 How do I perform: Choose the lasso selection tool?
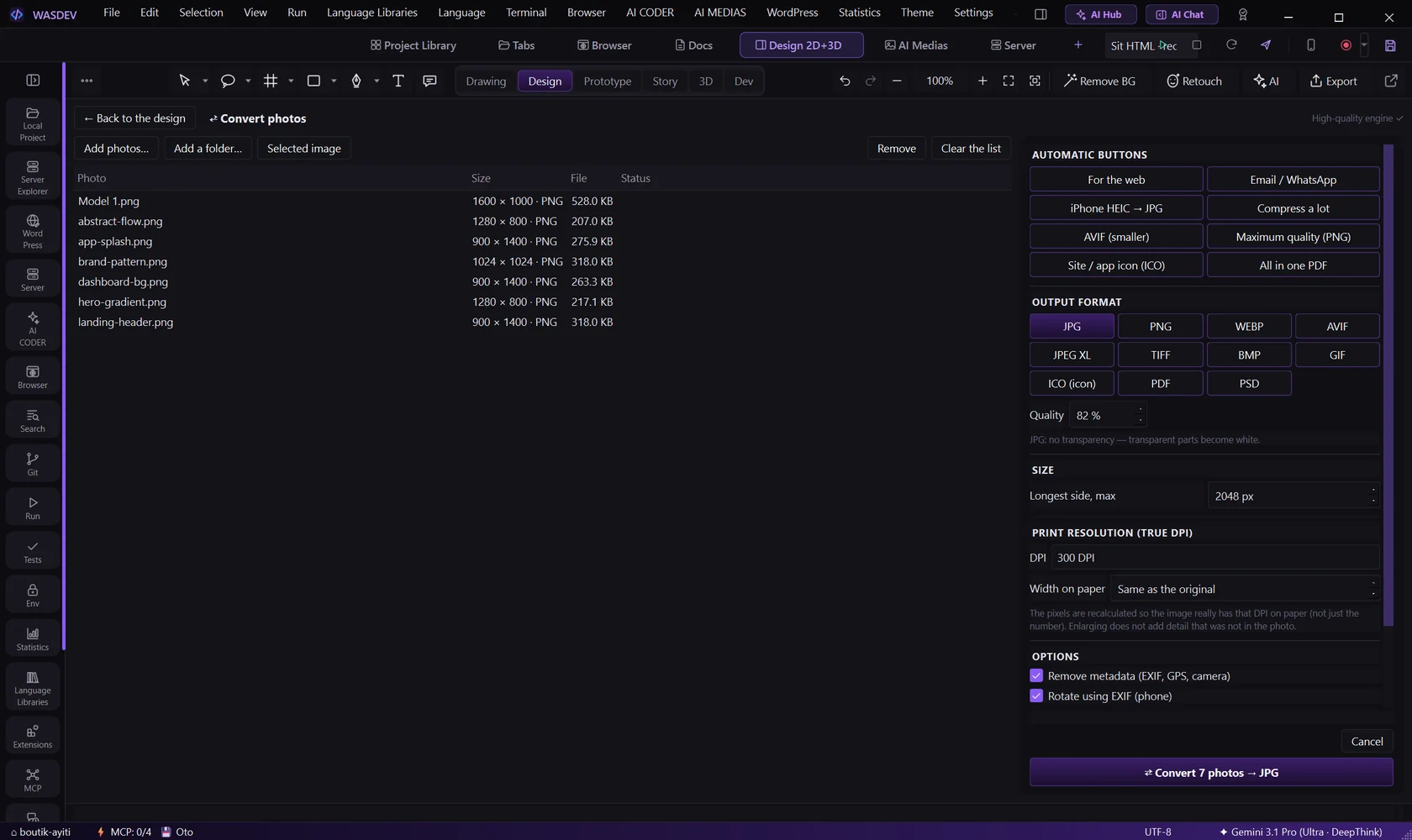tap(228, 81)
